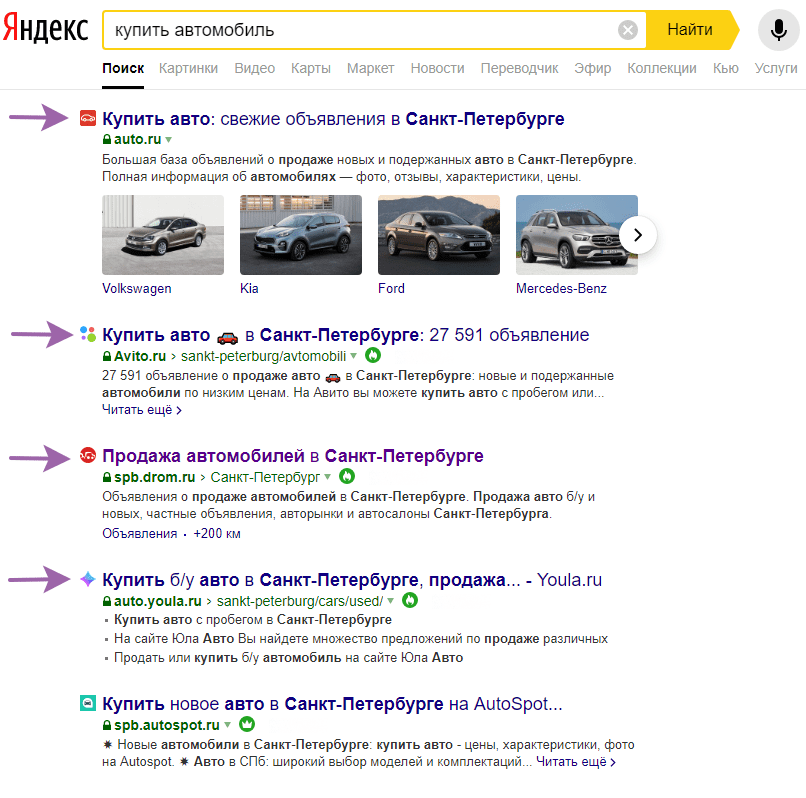806x798 pixels.
Task: Show next car brands in carousel
Action: coord(638,235)
